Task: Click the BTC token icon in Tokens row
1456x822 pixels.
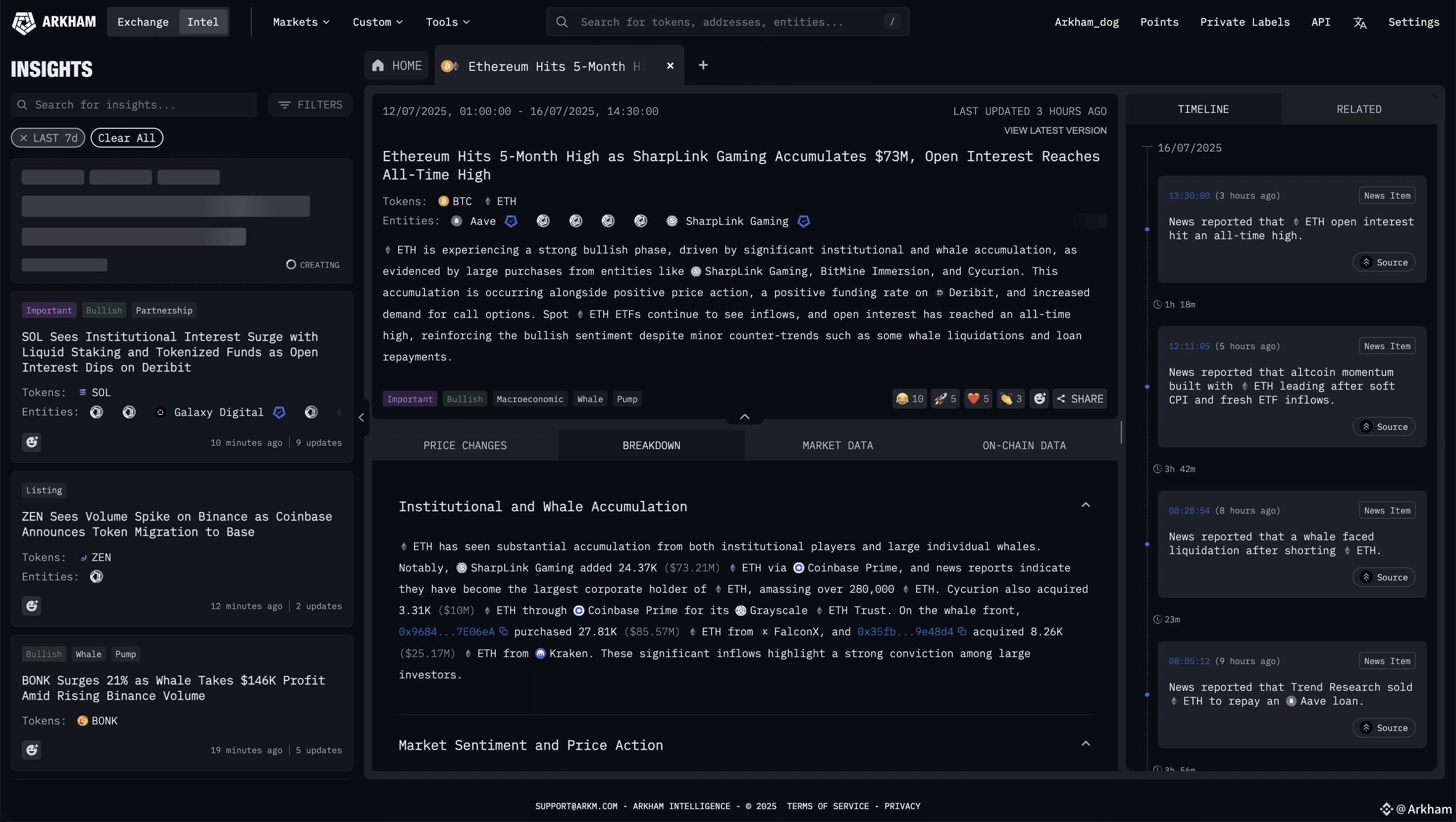Action: pyautogui.click(x=444, y=201)
